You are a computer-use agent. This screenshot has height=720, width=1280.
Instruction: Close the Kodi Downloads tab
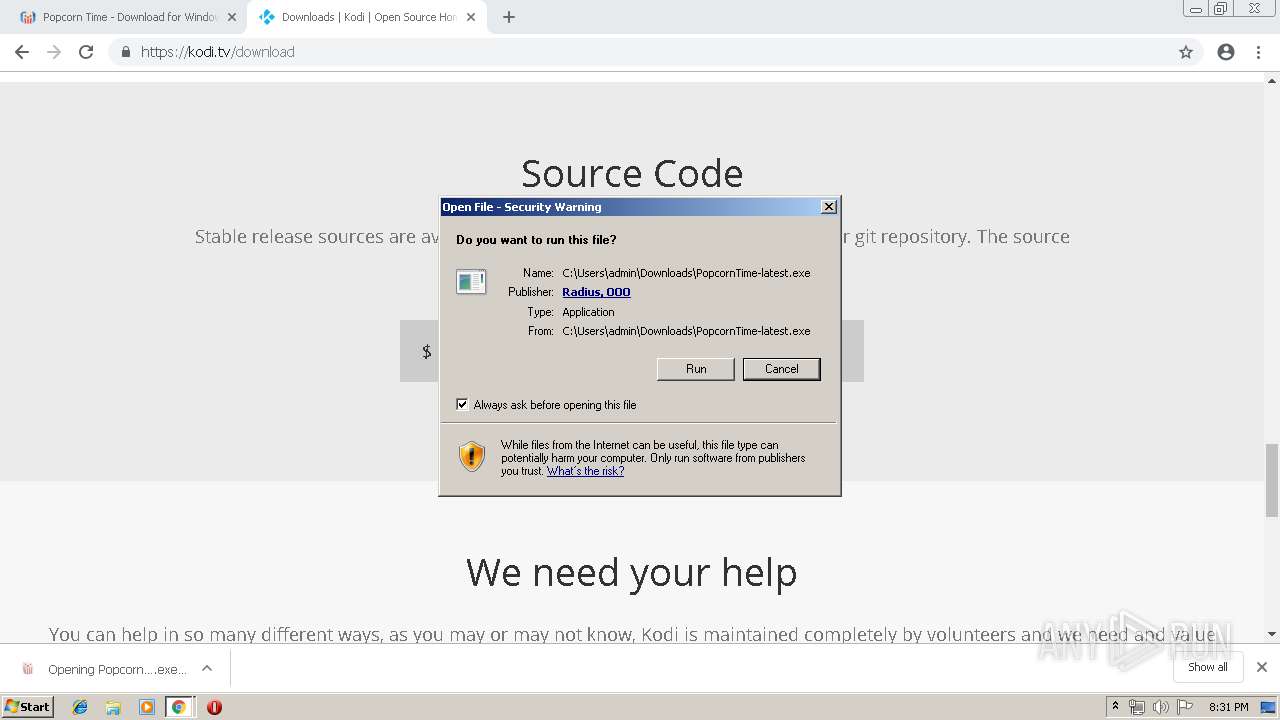point(471,17)
